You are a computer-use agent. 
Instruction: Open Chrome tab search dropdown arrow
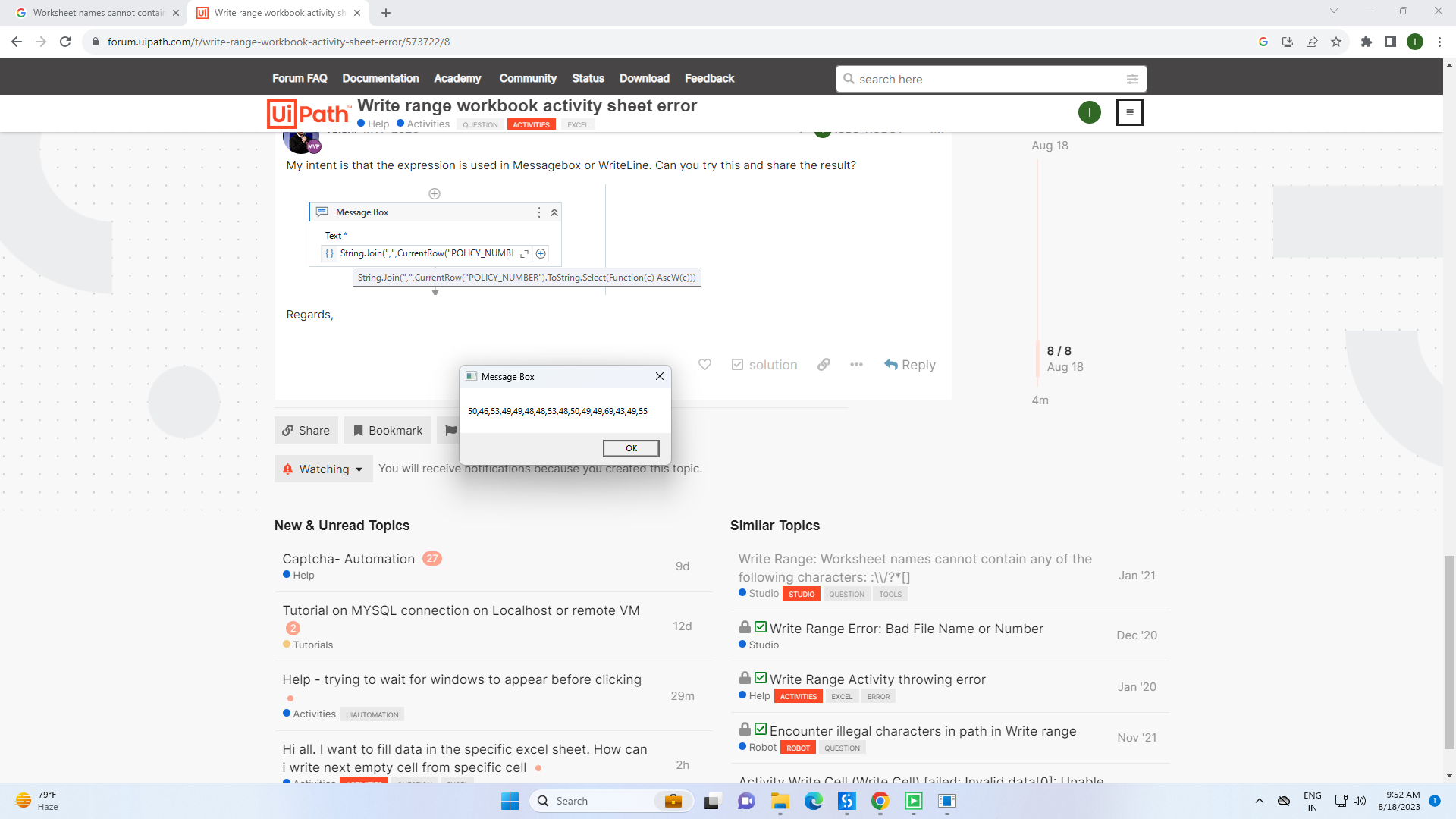[1334, 11]
